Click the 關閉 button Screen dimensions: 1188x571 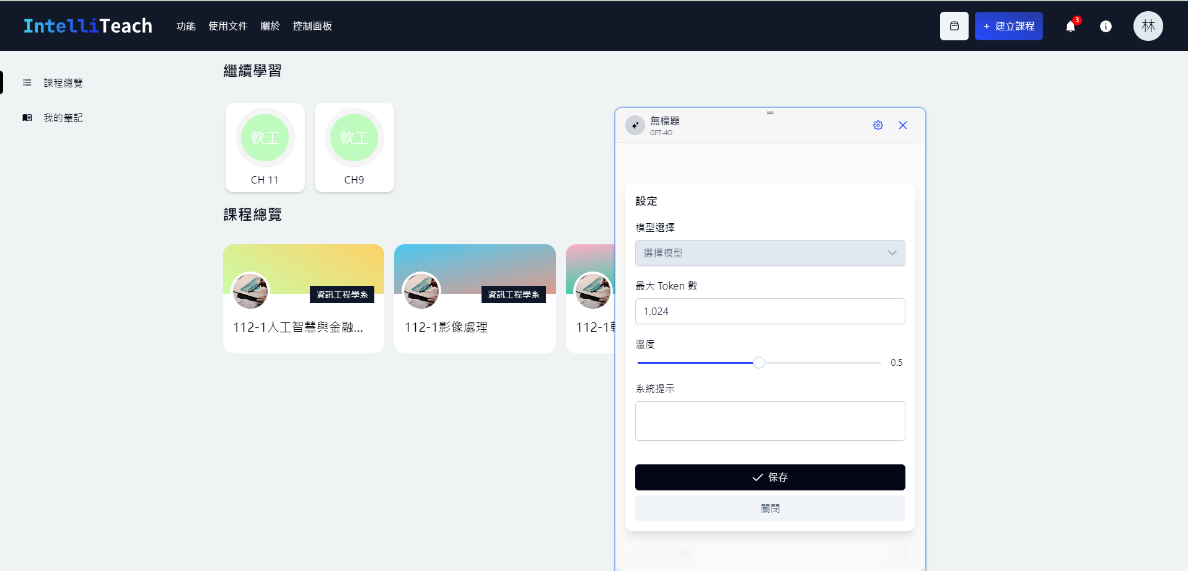point(770,508)
